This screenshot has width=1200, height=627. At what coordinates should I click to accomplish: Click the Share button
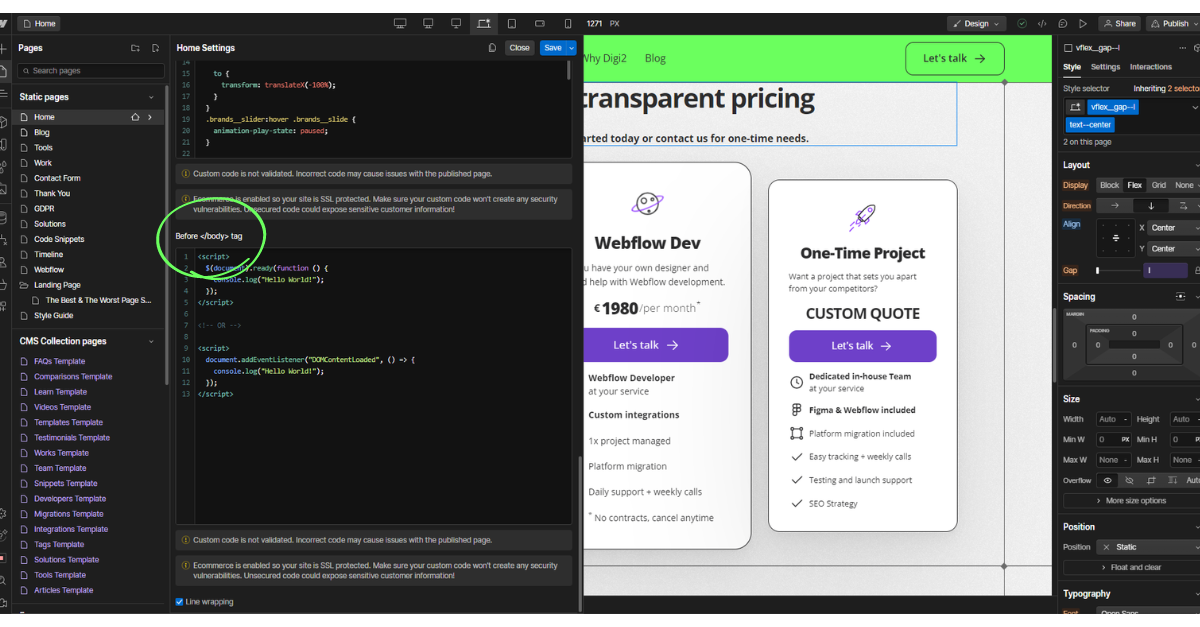pos(1119,23)
